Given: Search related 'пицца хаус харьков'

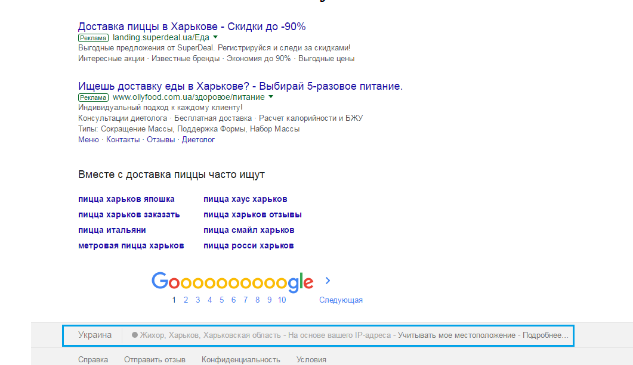Looking at the screenshot, I should point(245,199).
